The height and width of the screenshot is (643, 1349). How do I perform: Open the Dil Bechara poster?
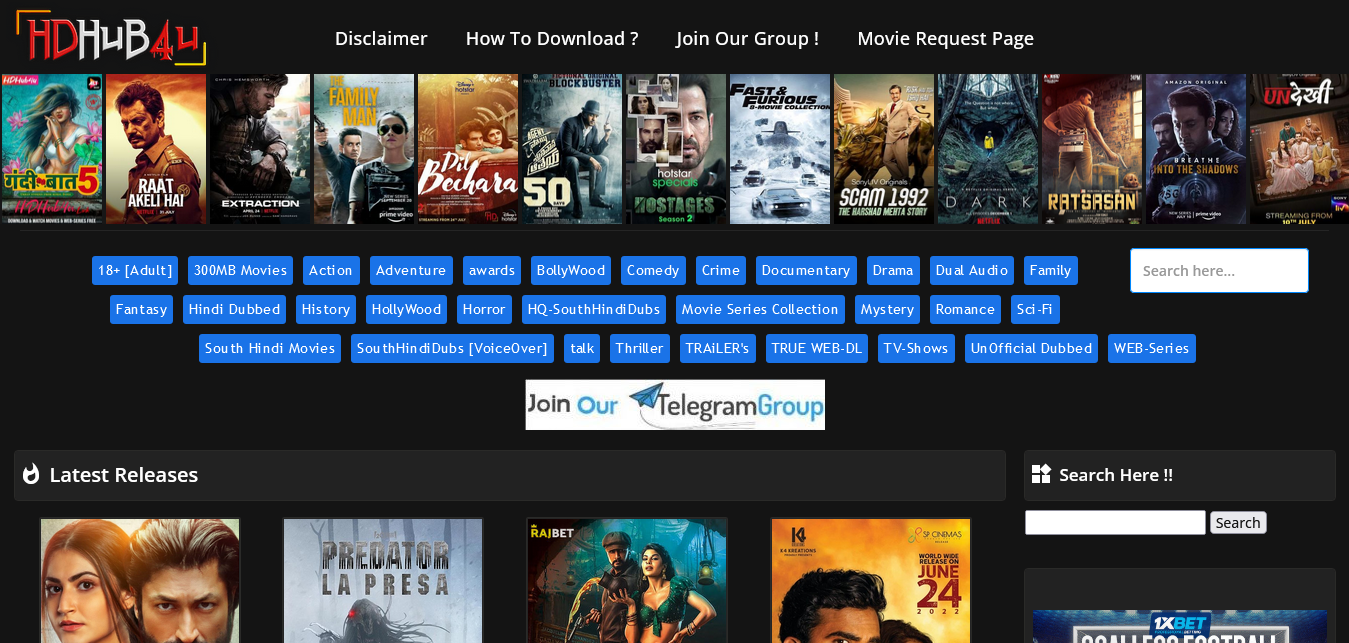tap(468, 149)
